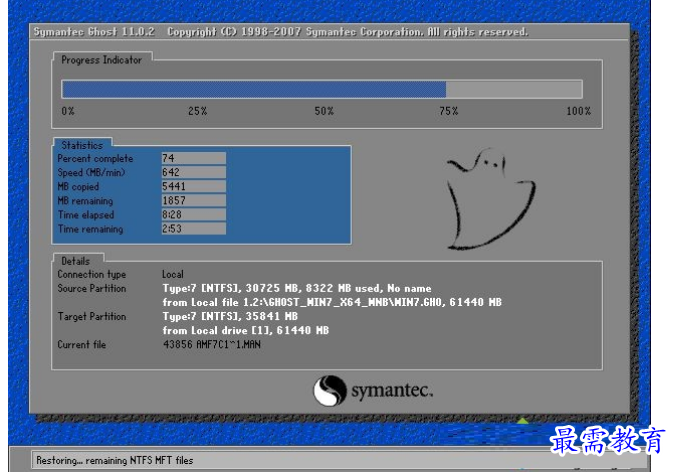Click the current file name 43856 AMF7C1~1.MAN

[x=211, y=344]
